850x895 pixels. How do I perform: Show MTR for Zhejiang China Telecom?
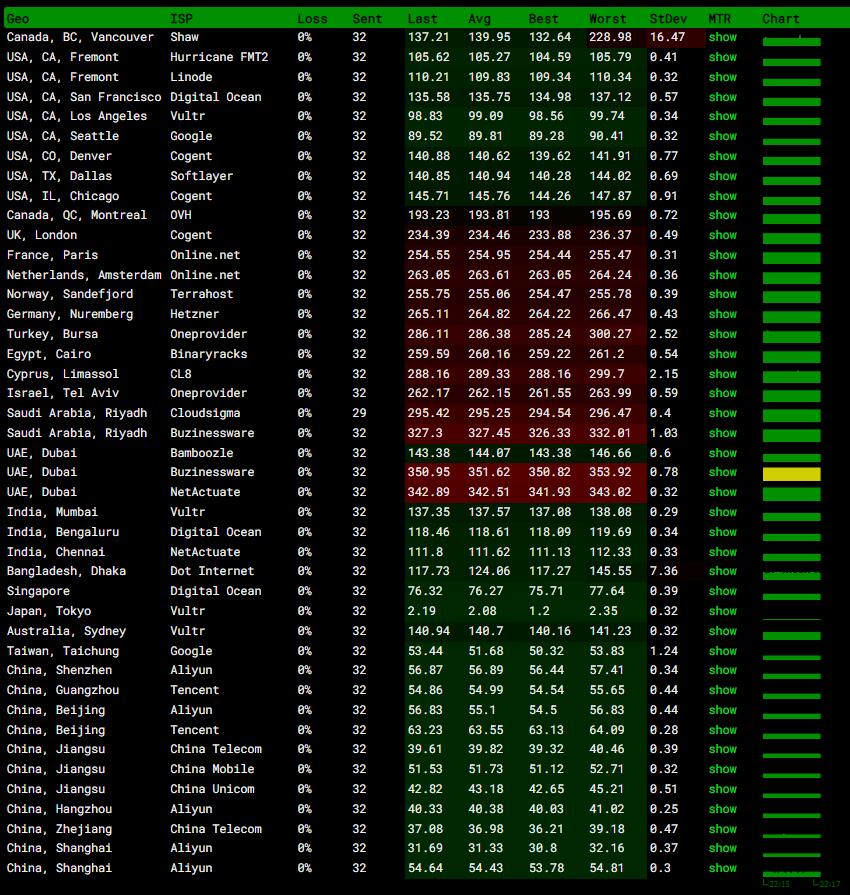click(722, 829)
